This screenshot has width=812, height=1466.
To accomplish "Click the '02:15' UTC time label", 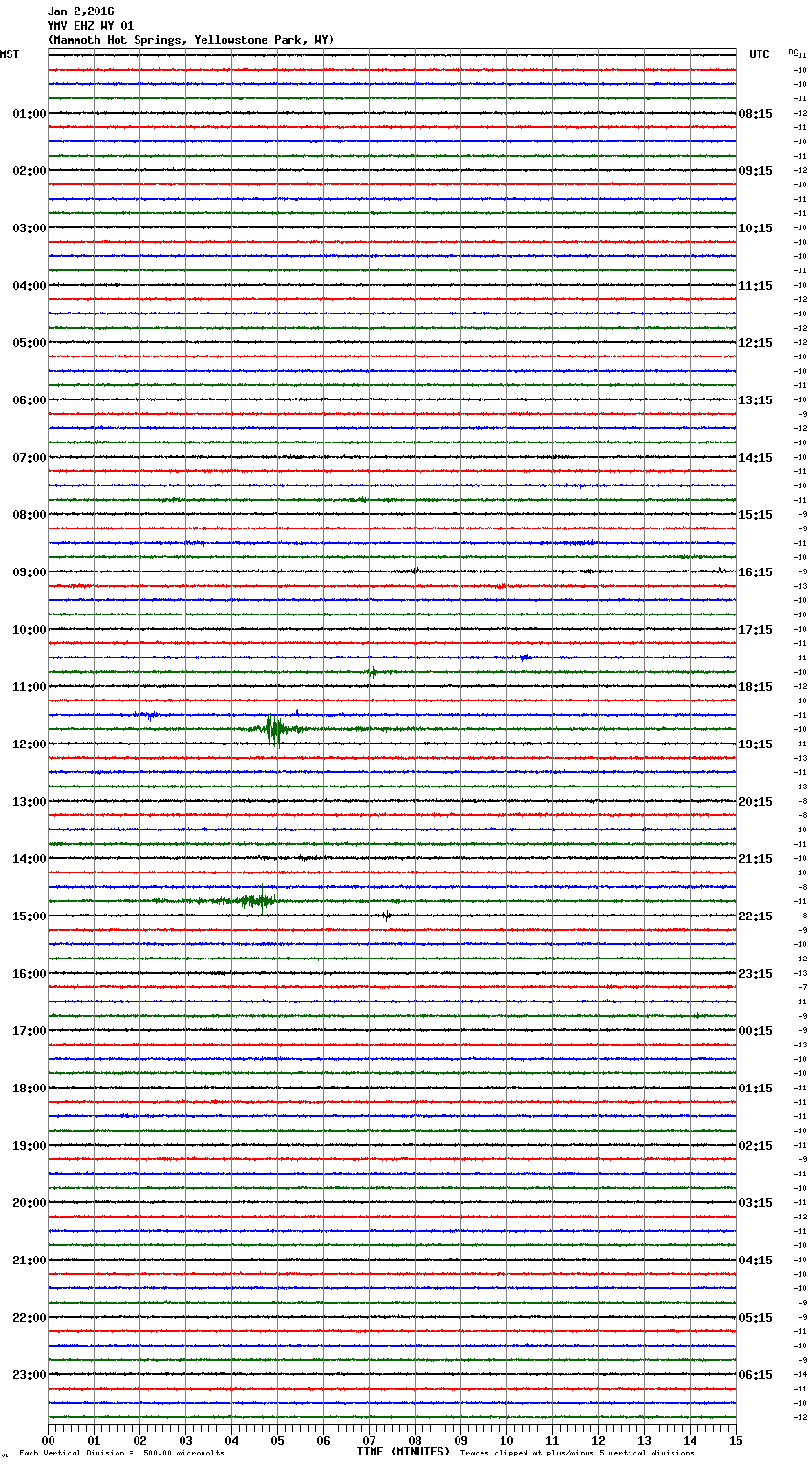I will click(x=756, y=1146).
